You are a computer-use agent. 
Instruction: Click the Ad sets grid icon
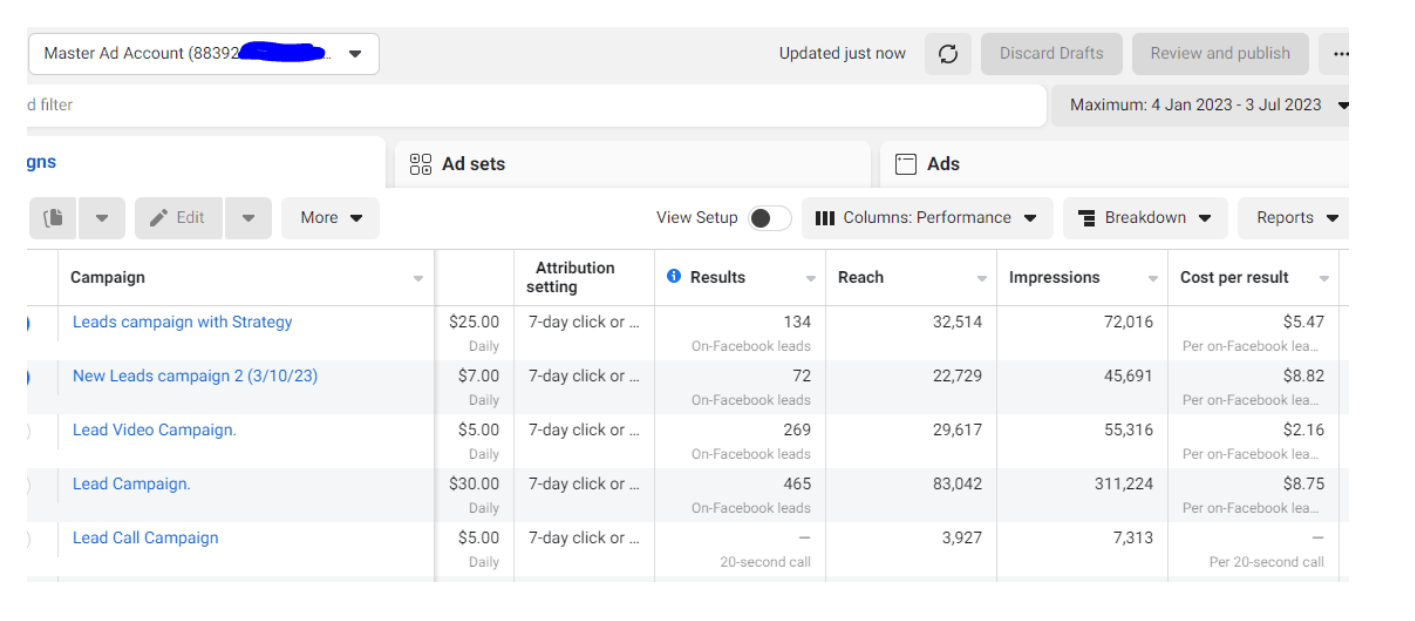(x=421, y=164)
